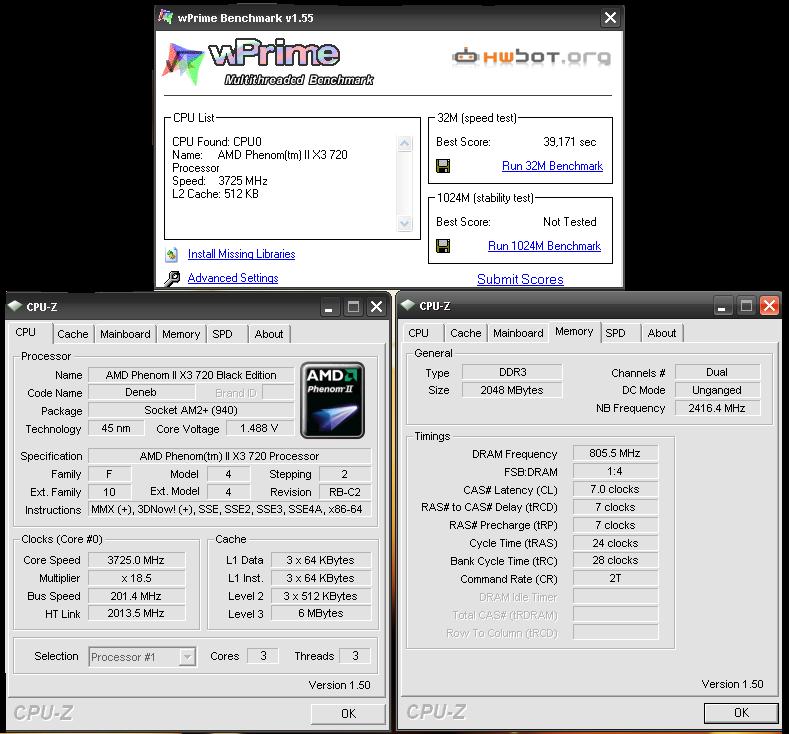
Task: Click the Multiplier value x 18.5
Action: click(136, 579)
